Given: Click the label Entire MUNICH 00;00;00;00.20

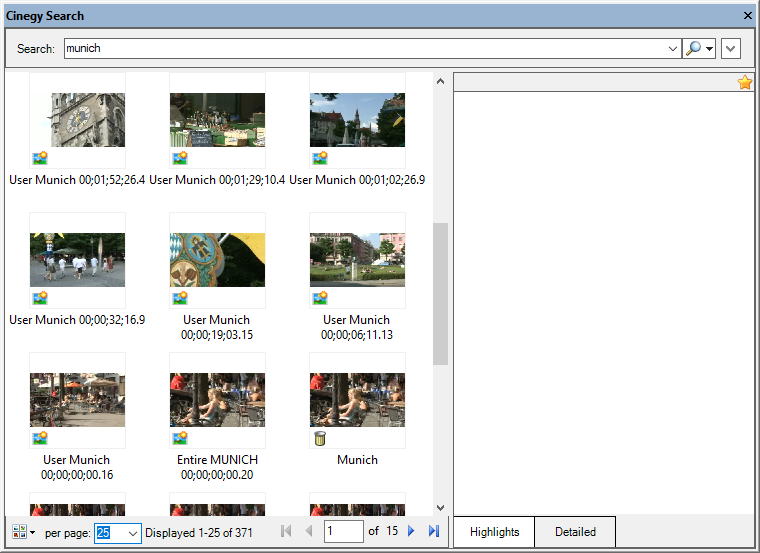Looking at the screenshot, I should click(217, 467).
